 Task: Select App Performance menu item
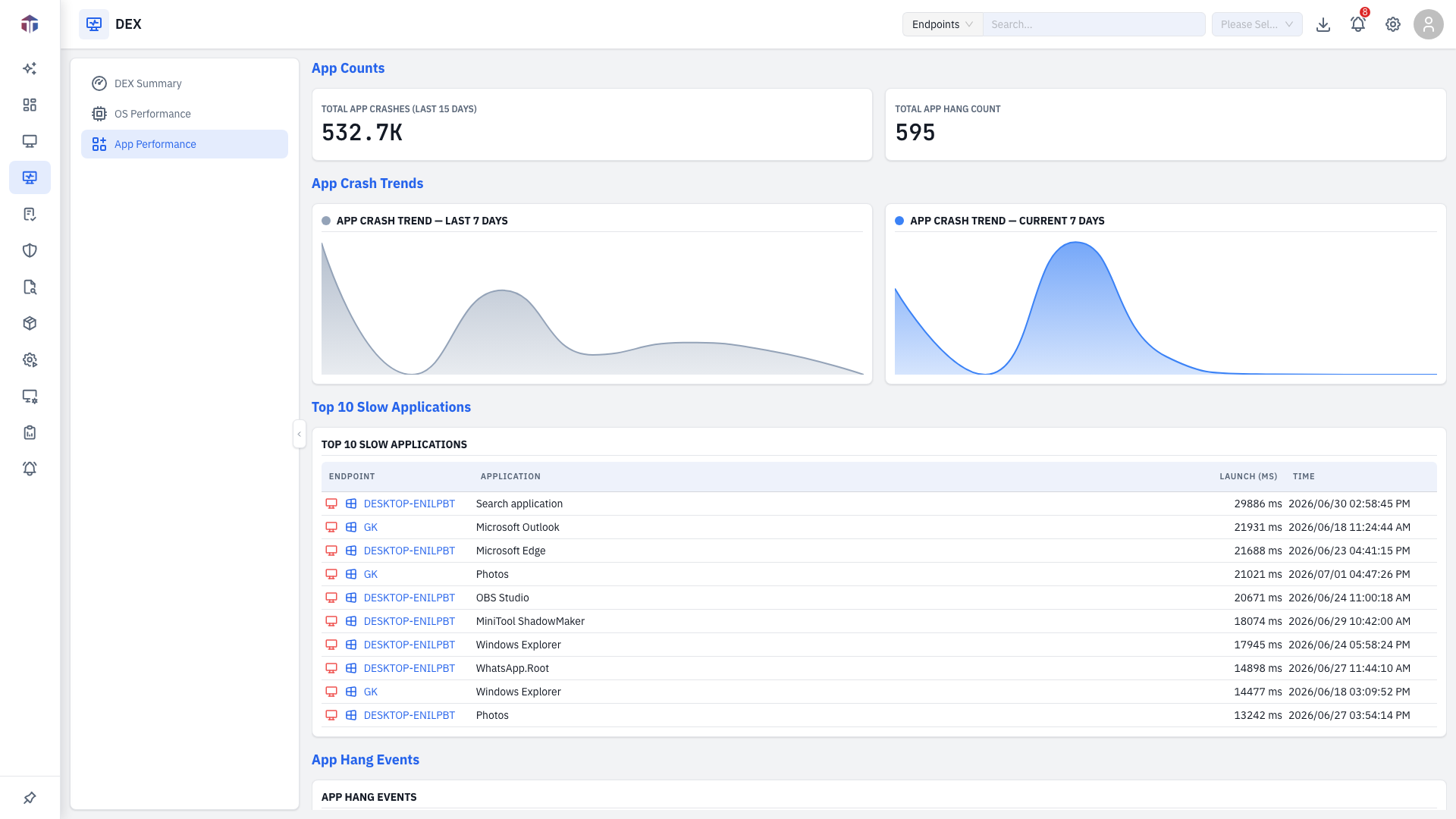(184, 144)
